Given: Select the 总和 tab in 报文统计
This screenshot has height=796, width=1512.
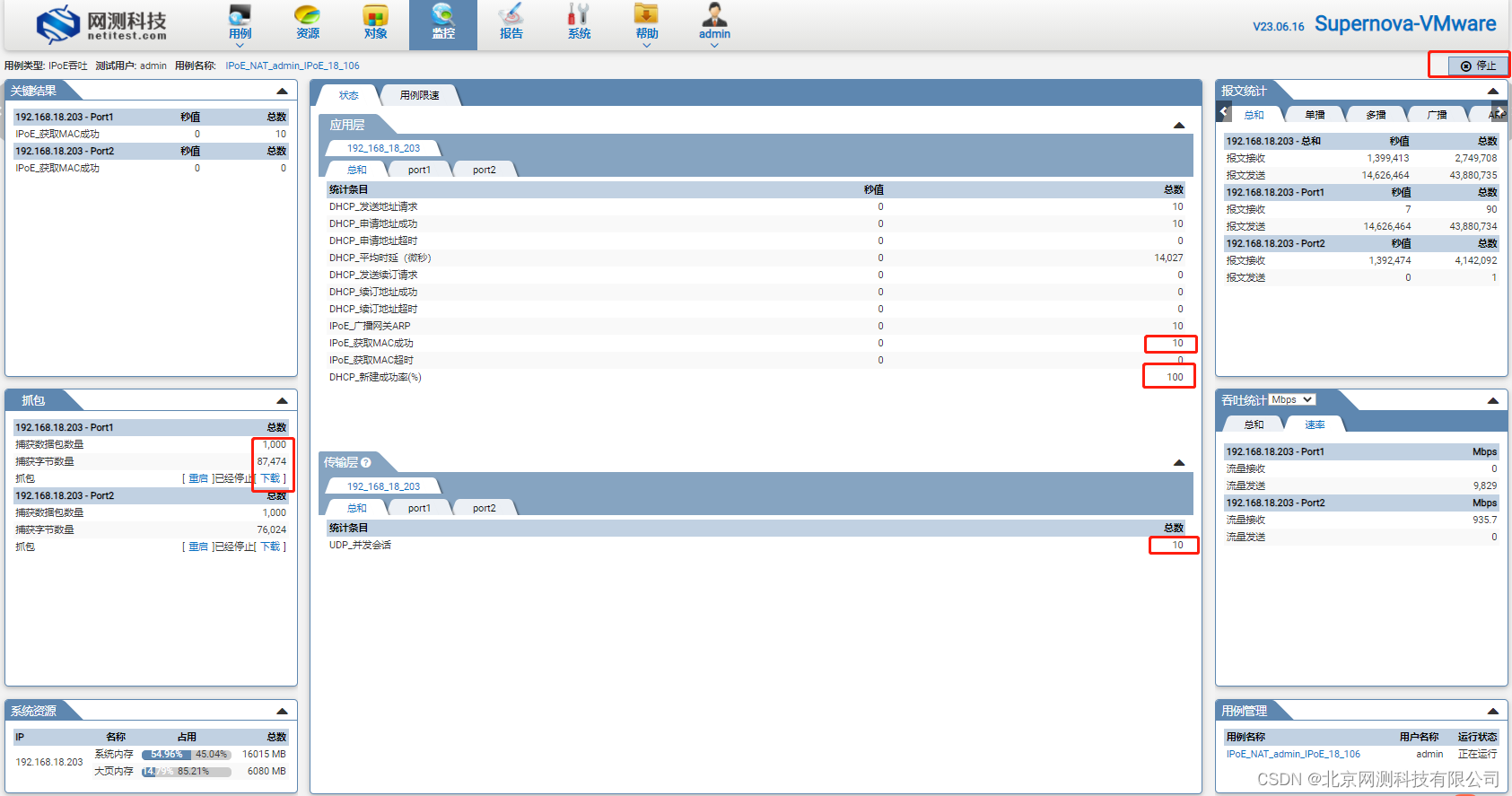Looking at the screenshot, I should click(1254, 115).
